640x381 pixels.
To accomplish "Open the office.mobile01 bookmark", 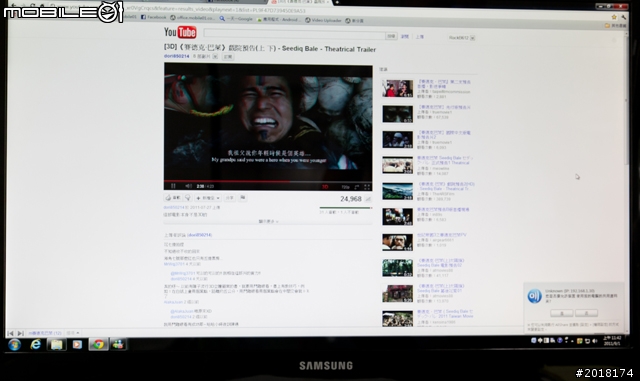I will click(x=192, y=18).
